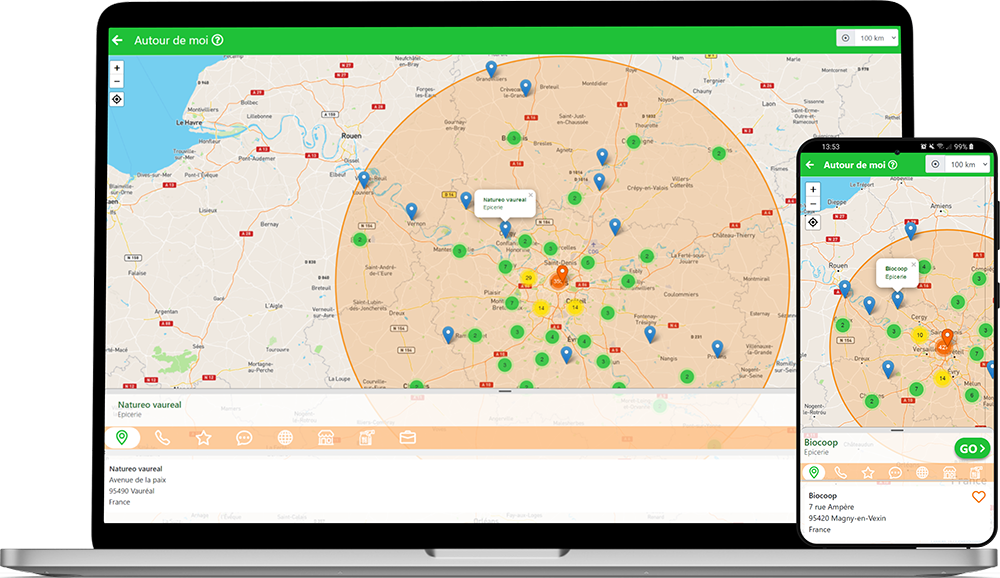Image resolution: width=1000 pixels, height=578 pixels.
Task: Open the laptop storefront tab
Action: (326, 438)
